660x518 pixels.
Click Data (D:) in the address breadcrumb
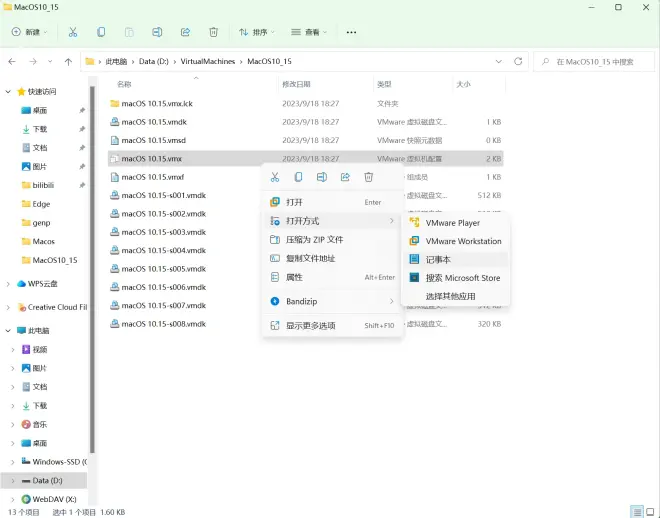pyautogui.click(x=153, y=61)
